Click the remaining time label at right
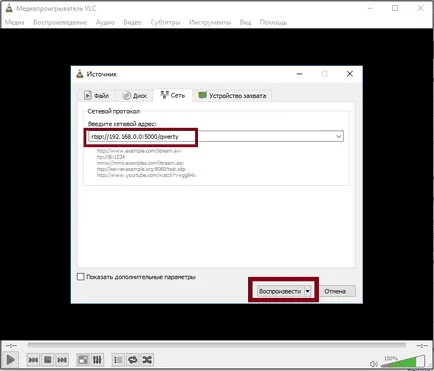This screenshot has height=371, width=434. pos(422,346)
